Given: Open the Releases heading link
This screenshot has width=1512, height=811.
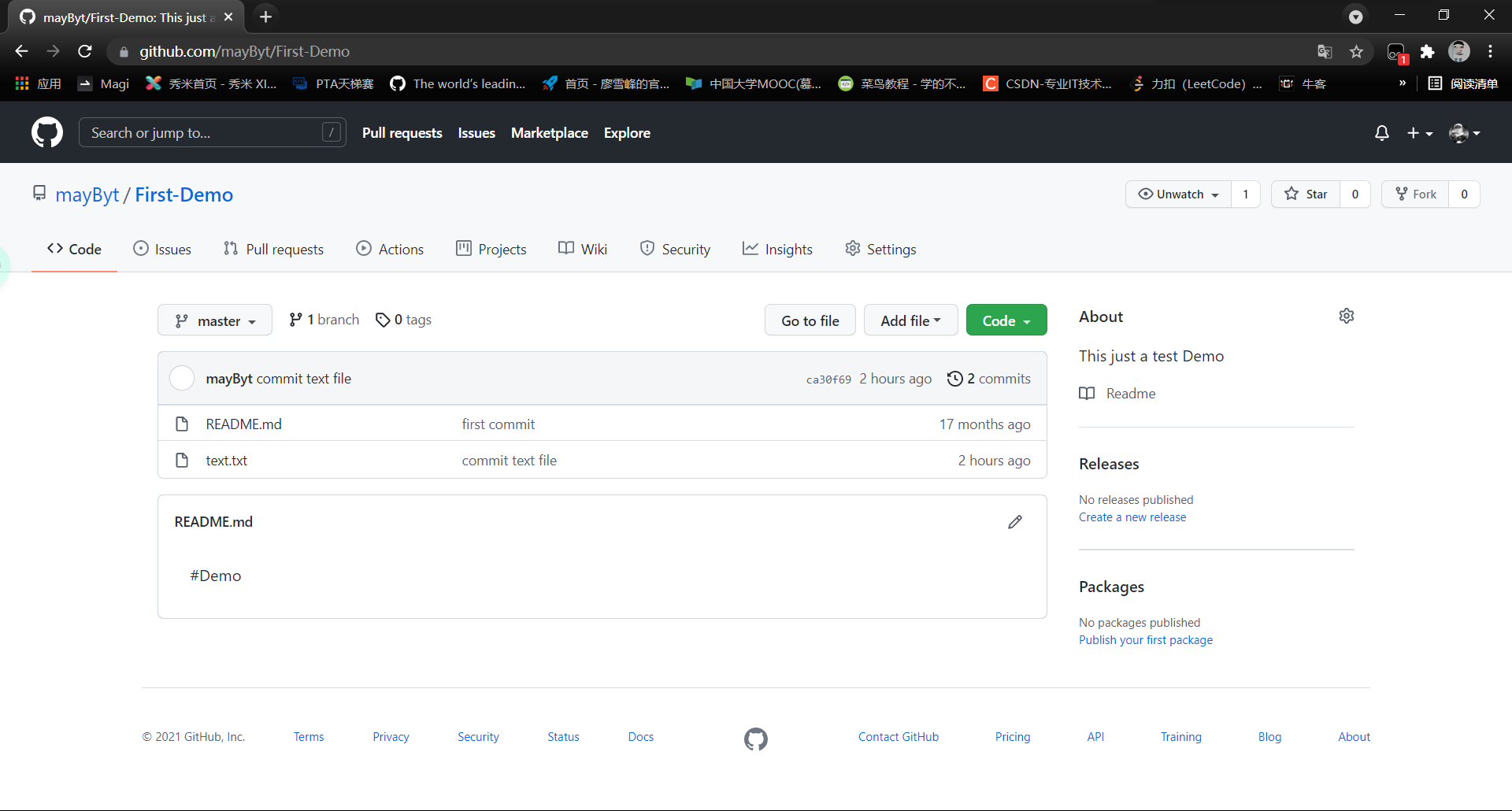Looking at the screenshot, I should (1109, 464).
